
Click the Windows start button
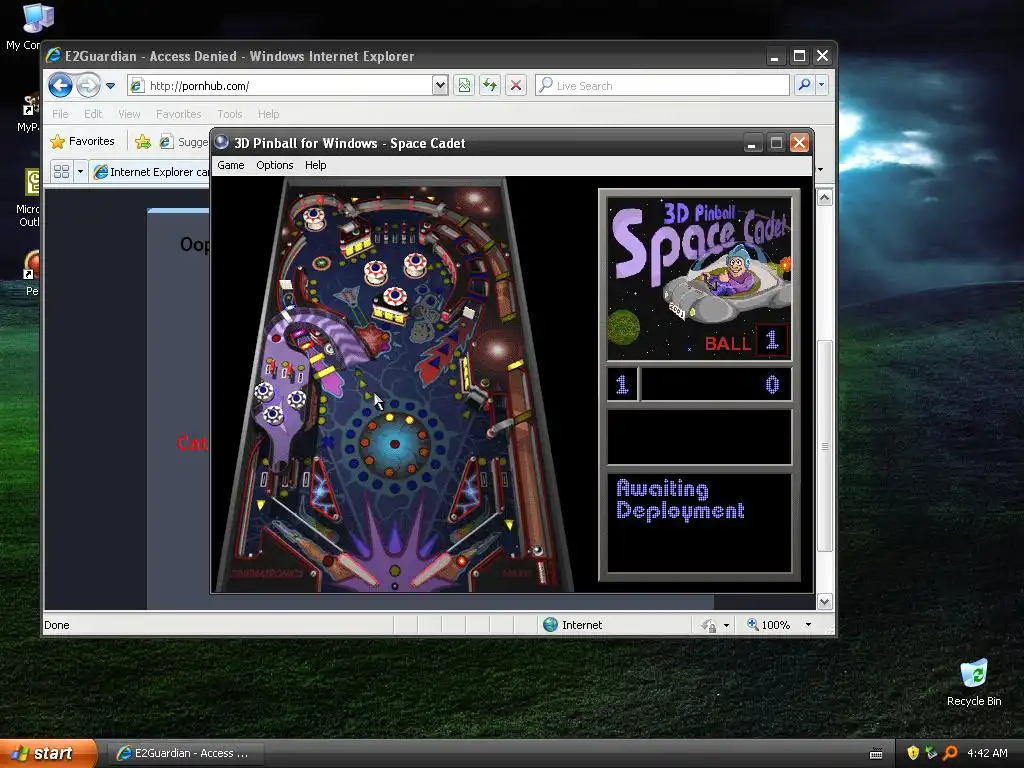point(48,753)
